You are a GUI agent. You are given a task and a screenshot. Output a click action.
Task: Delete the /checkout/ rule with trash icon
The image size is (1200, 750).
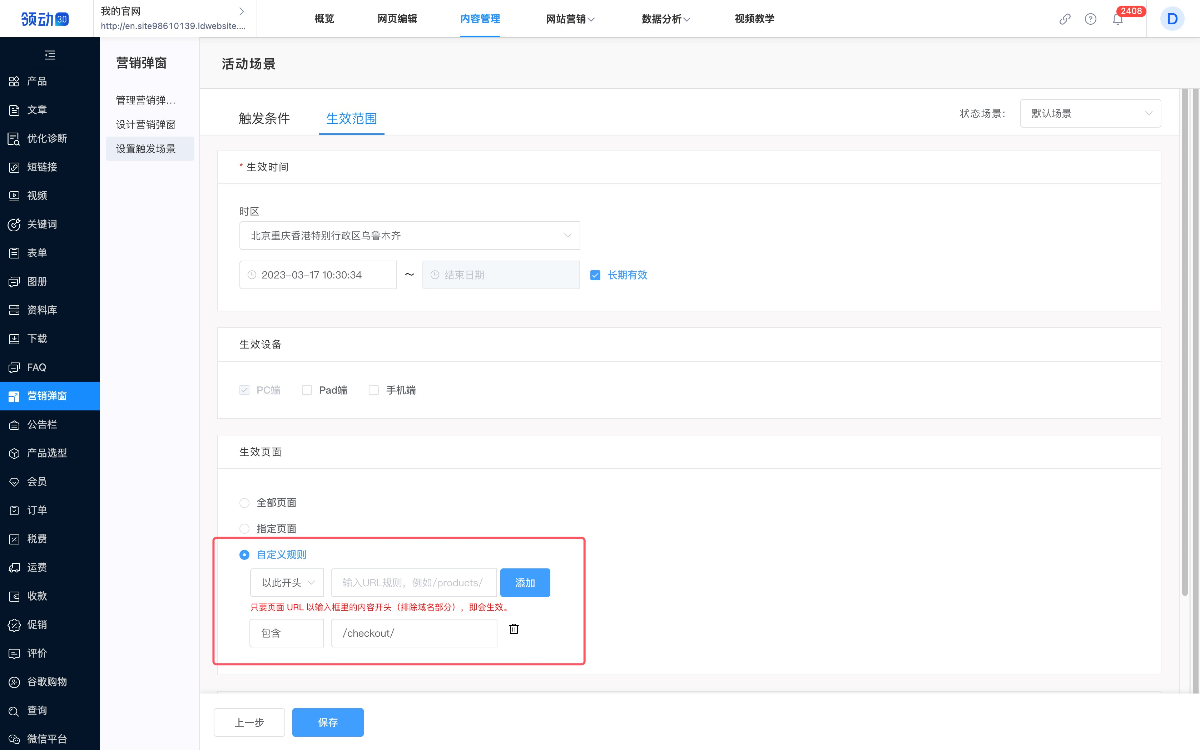pos(514,629)
